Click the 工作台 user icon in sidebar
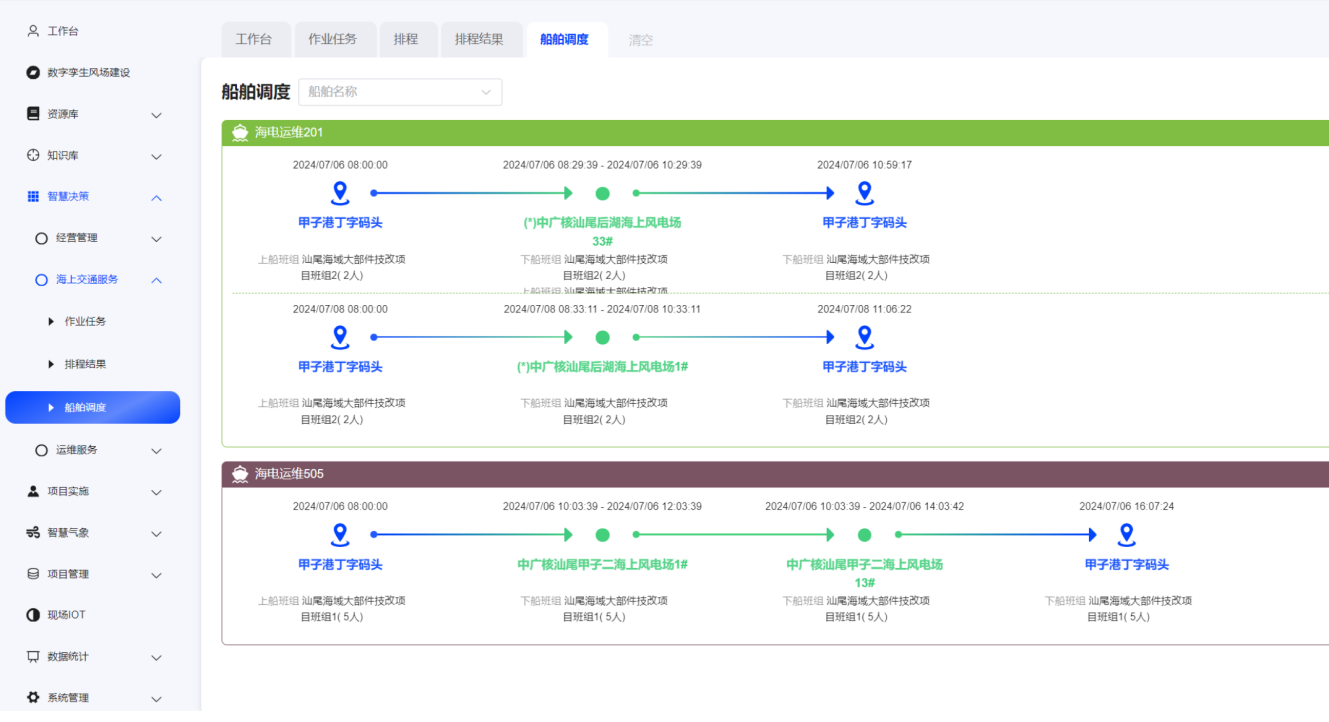The height and width of the screenshot is (722, 1329). [x=33, y=31]
